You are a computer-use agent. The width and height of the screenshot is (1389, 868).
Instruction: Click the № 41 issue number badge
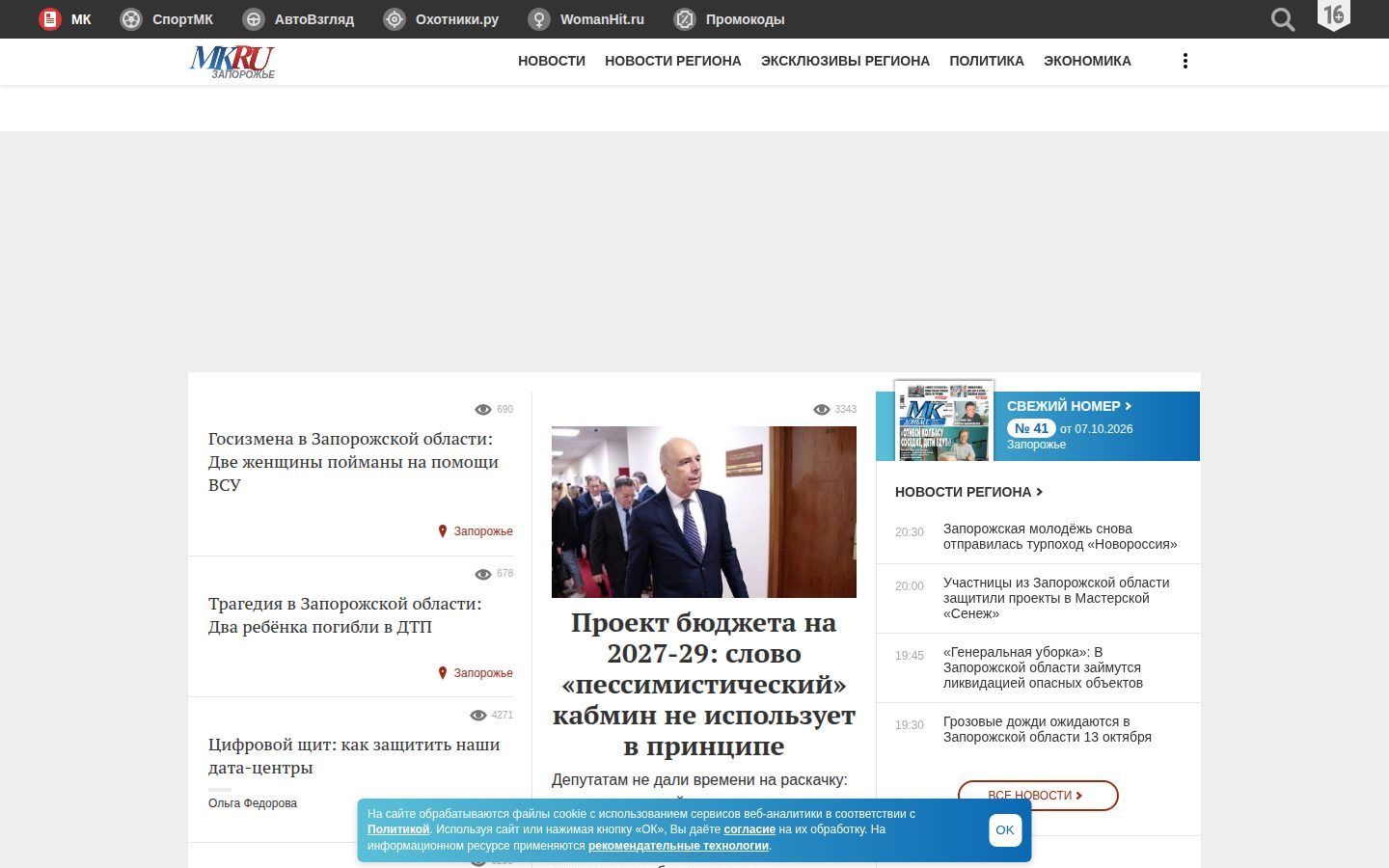pos(1031,428)
